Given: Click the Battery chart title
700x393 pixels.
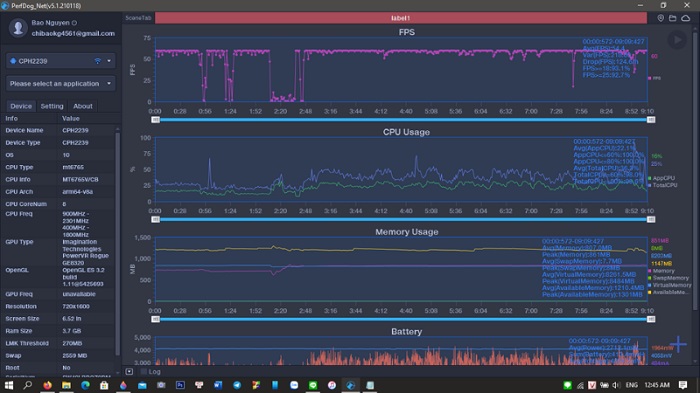Looking at the screenshot, I should tap(406, 331).
